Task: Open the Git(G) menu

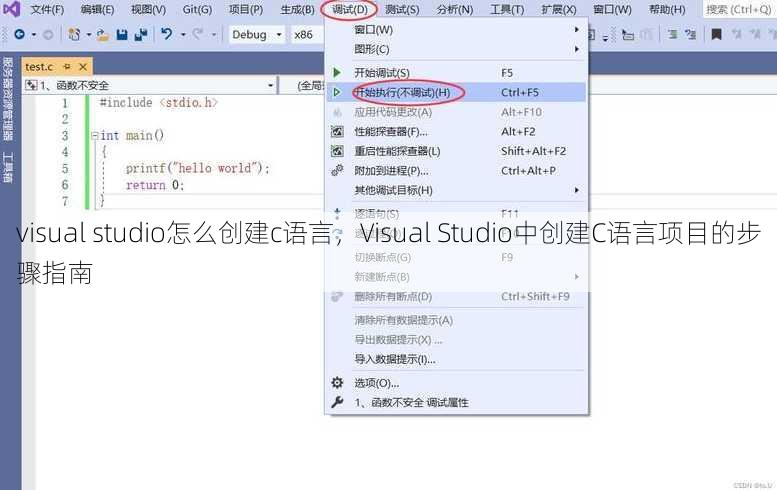Action: pos(197,9)
